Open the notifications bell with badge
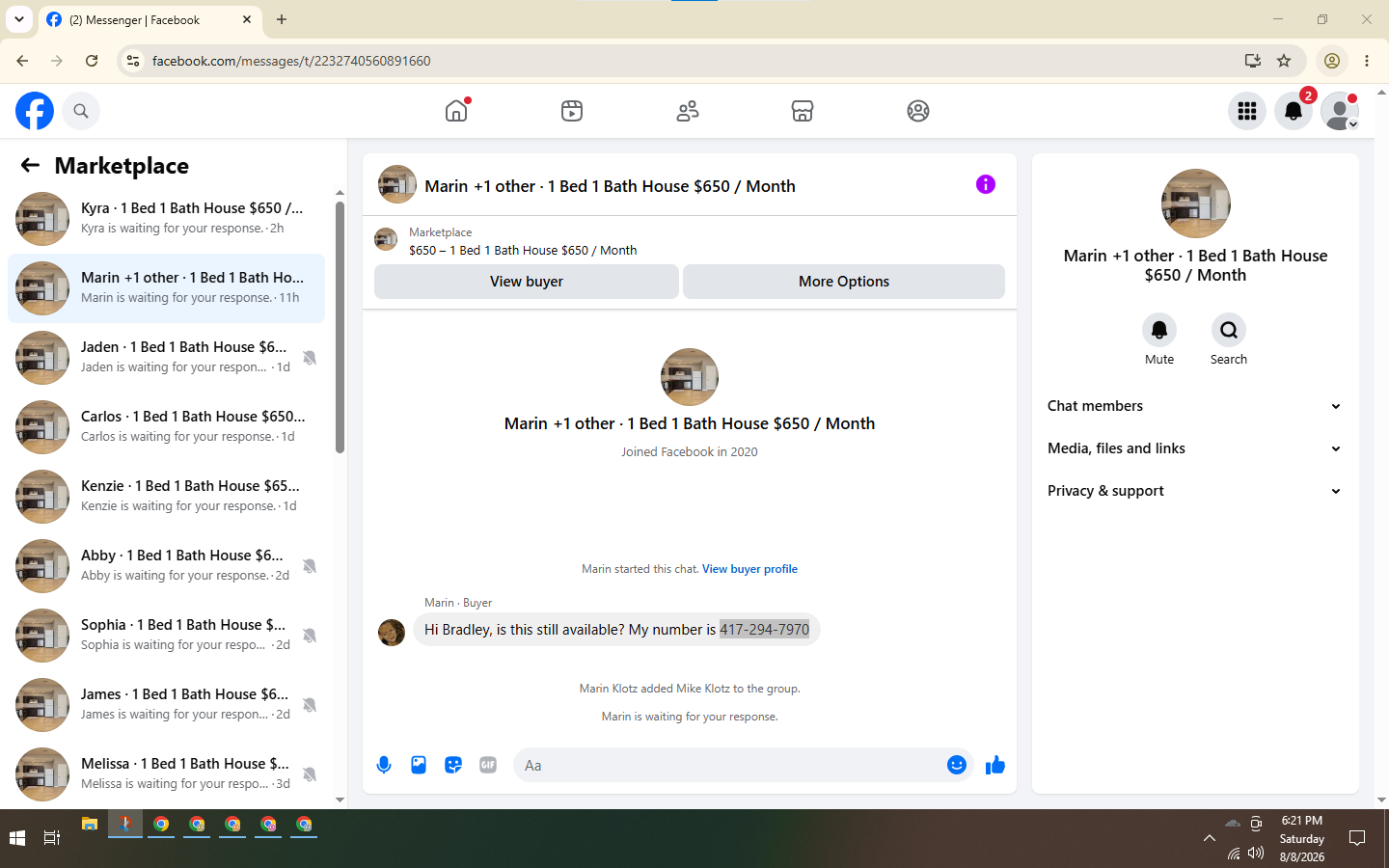 pyautogui.click(x=1294, y=111)
